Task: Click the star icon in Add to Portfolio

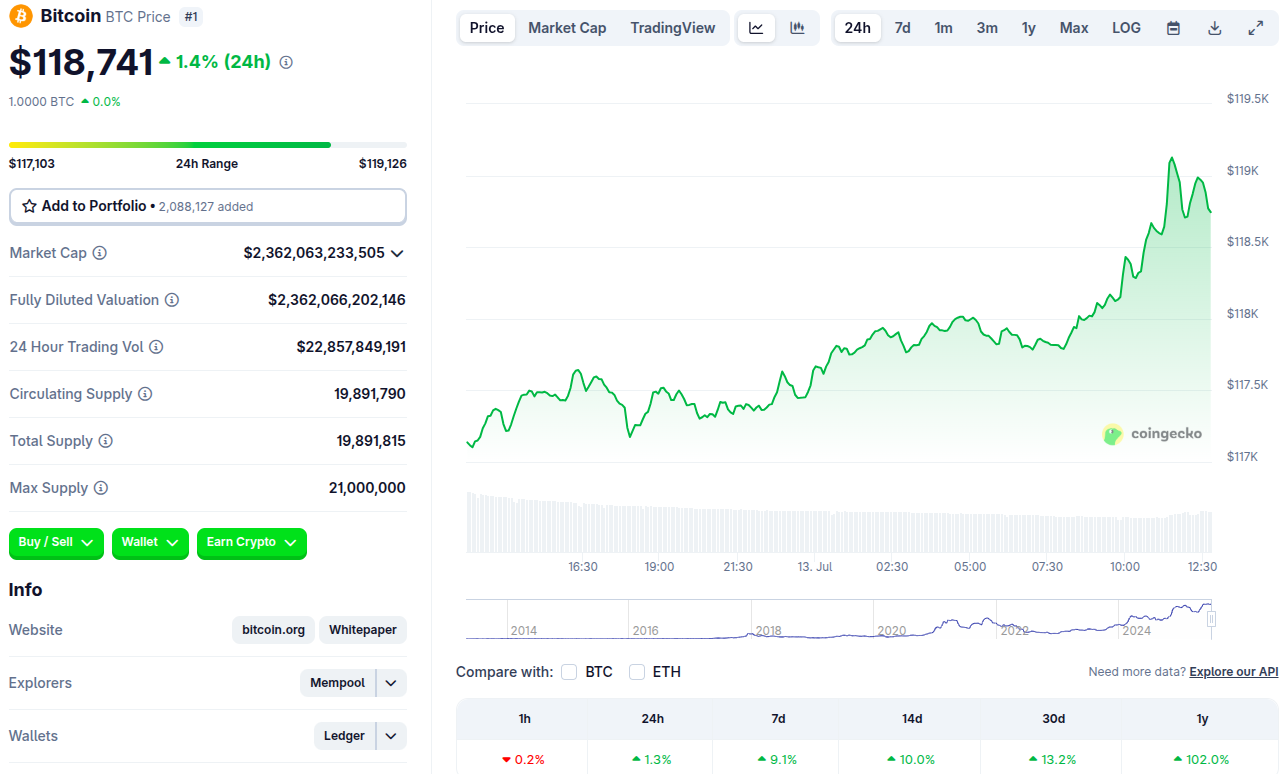Action: [29, 206]
